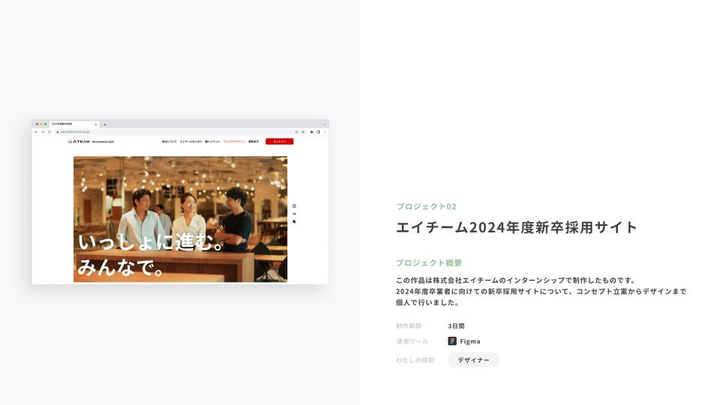The image size is (720, 405).
Task: Click the URL in the address bar
Action: [x=75, y=132]
